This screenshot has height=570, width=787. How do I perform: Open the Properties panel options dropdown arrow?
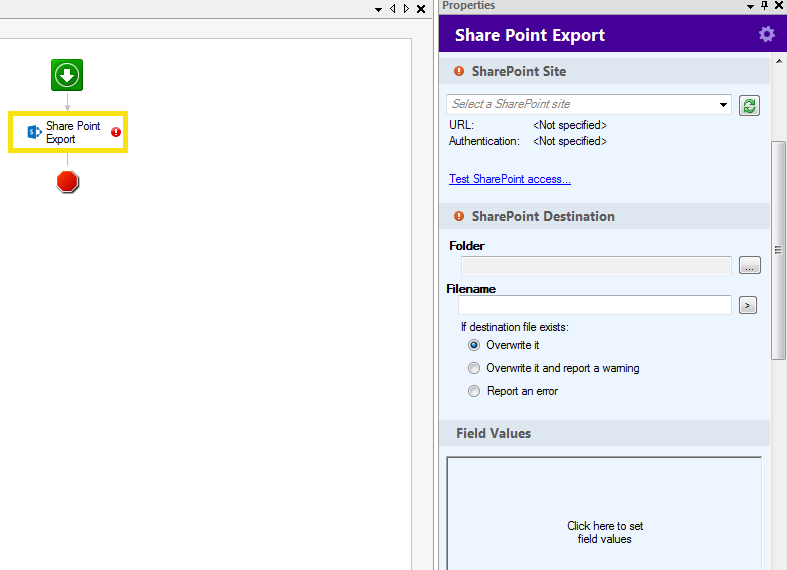pyautogui.click(x=750, y=7)
